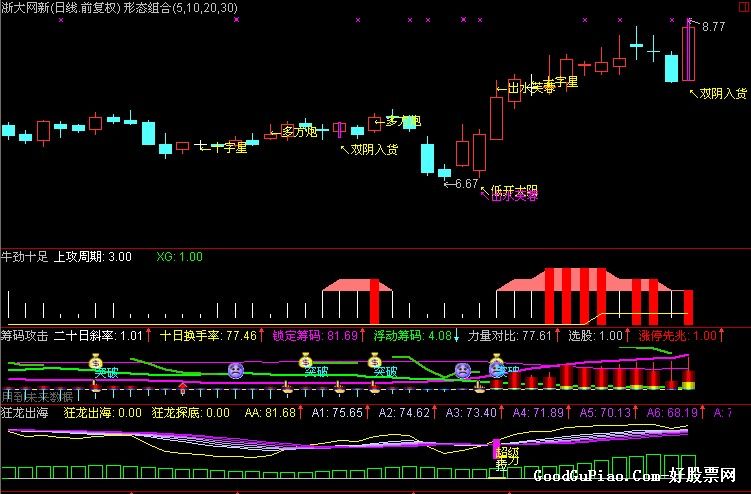This screenshot has width=751, height=494.
Task: Click the magenta 出水芙蓉 label under the low
Action: pyautogui.click(x=514, y=196)
